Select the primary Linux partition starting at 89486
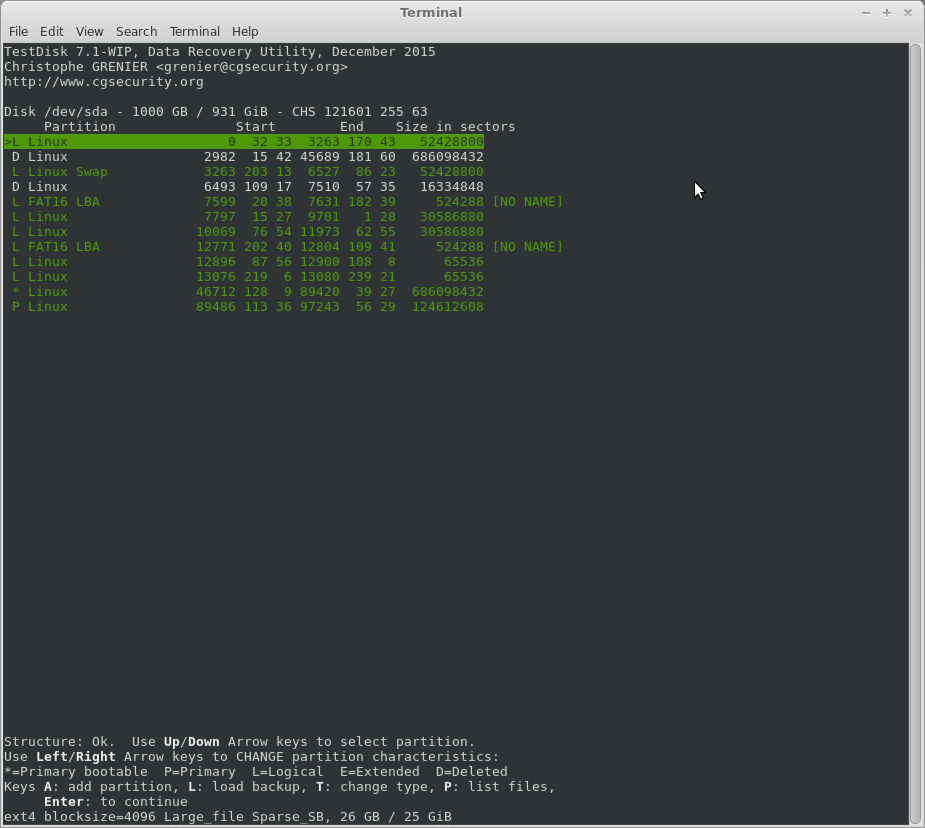This screenshot has height=828, width=925. click(x=244, y=307)
